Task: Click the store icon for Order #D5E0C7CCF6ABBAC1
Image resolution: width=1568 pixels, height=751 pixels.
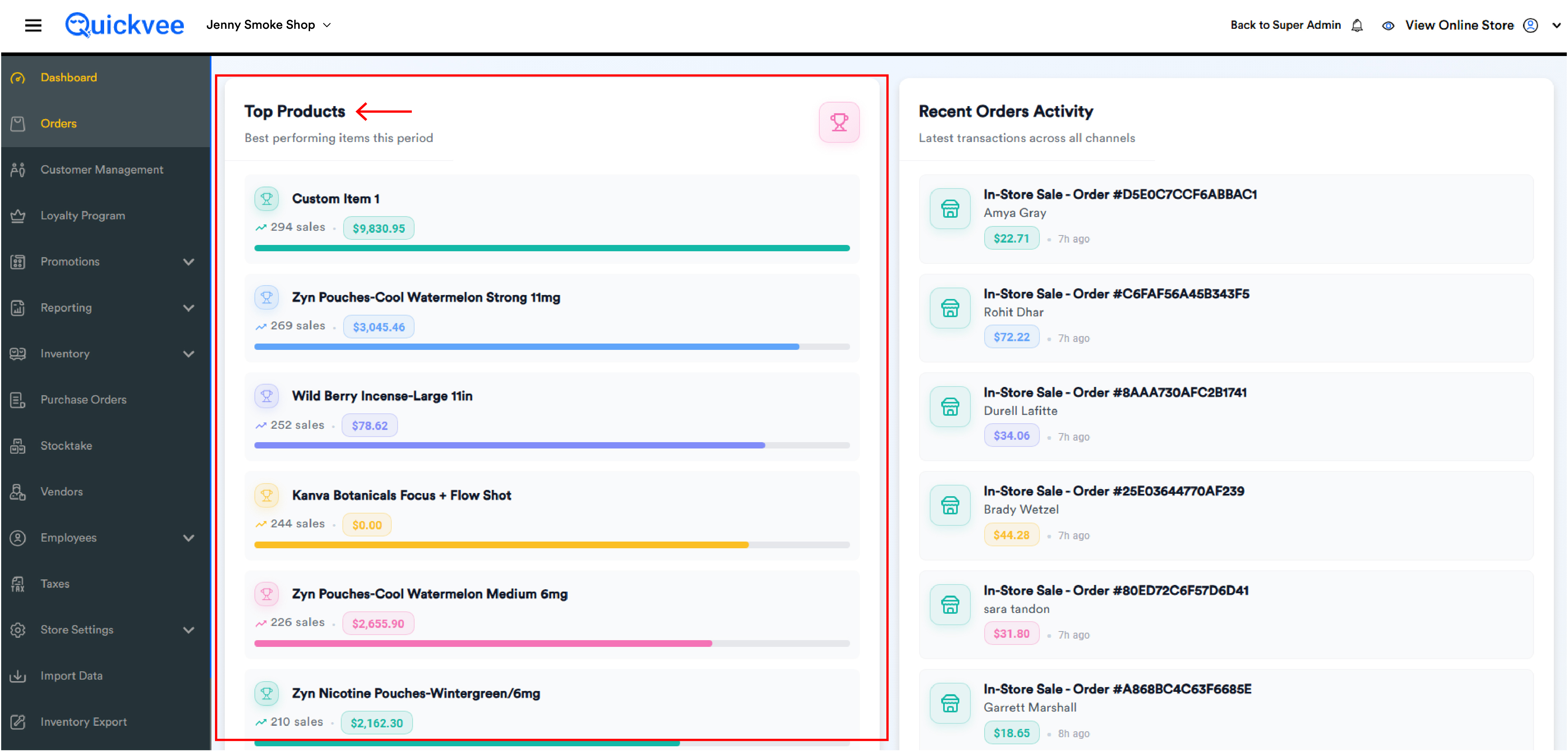Action: coord(949,209)
